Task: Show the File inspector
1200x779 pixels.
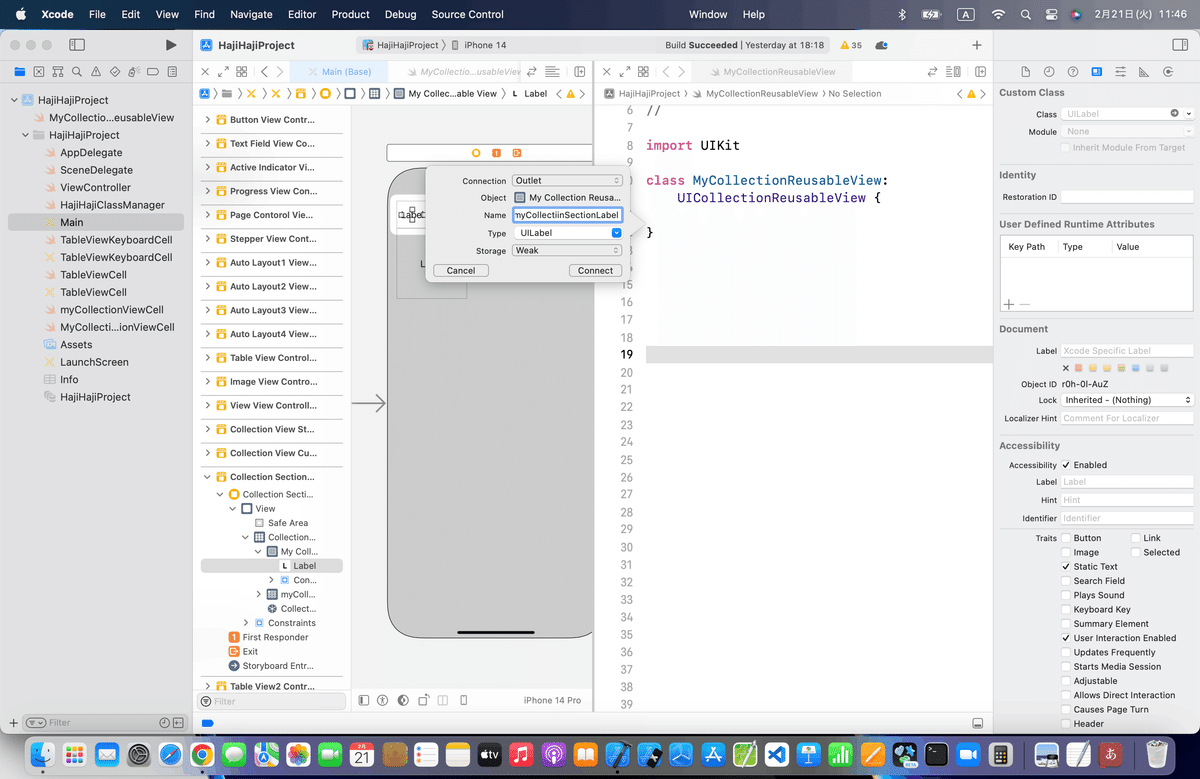Action: coord(1025,72)
